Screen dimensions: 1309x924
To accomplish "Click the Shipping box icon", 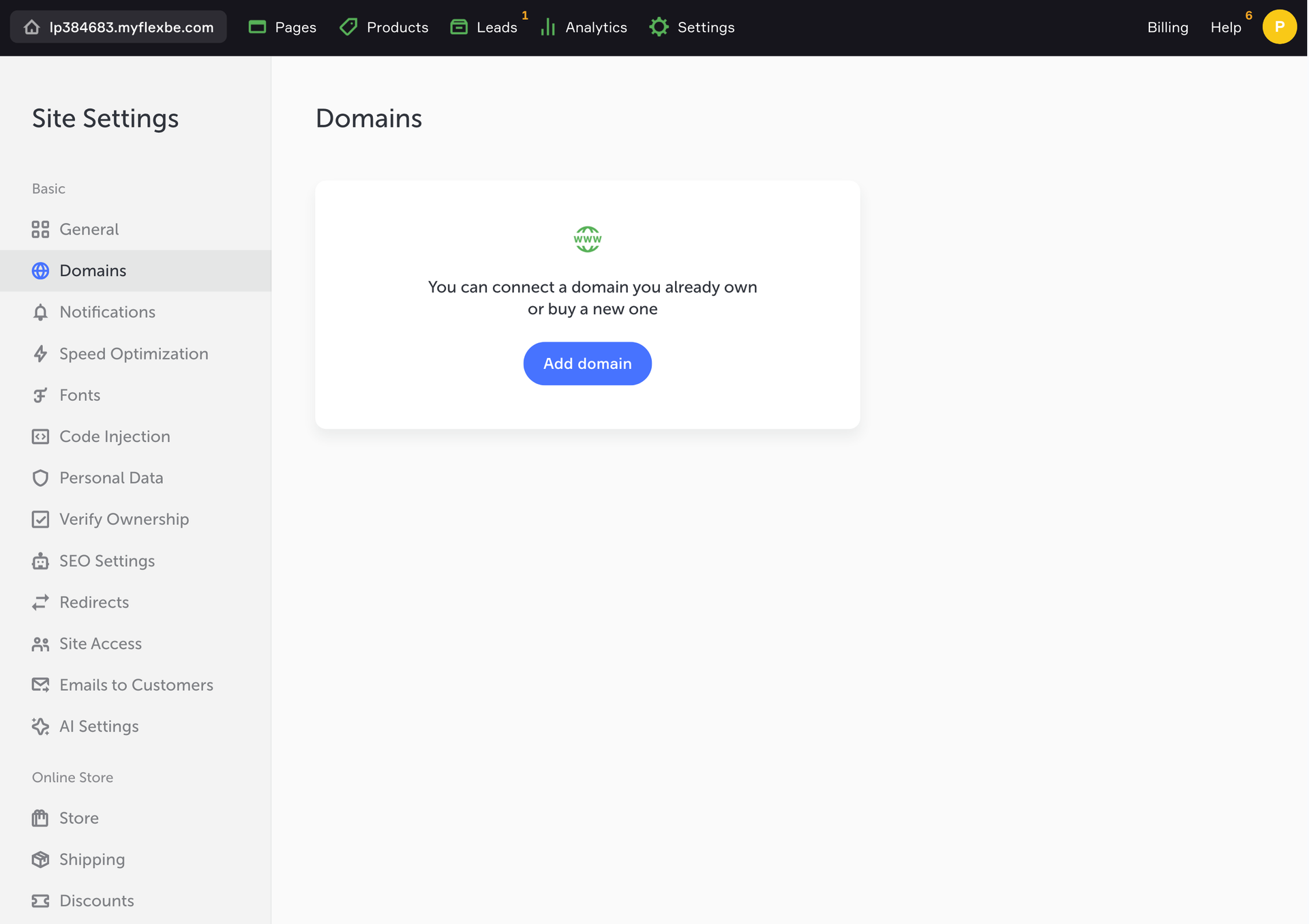I will coord(40,860).
